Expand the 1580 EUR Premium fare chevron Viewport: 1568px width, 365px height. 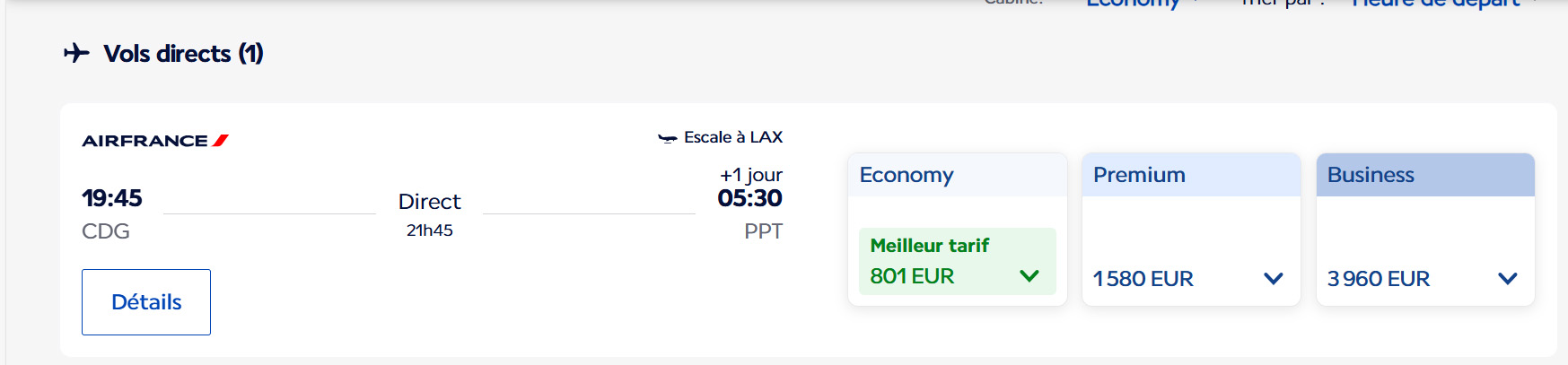pyautogui.click(x=1273, y=279)
